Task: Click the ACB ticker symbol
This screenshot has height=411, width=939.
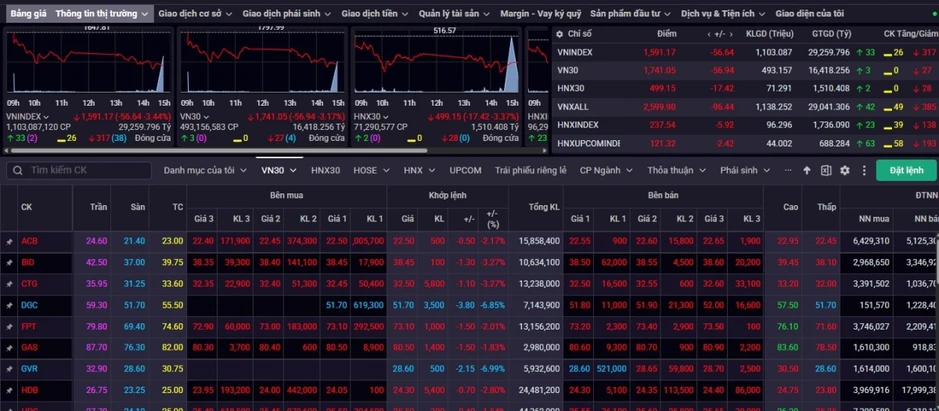Action: click(x=29, y=241)
